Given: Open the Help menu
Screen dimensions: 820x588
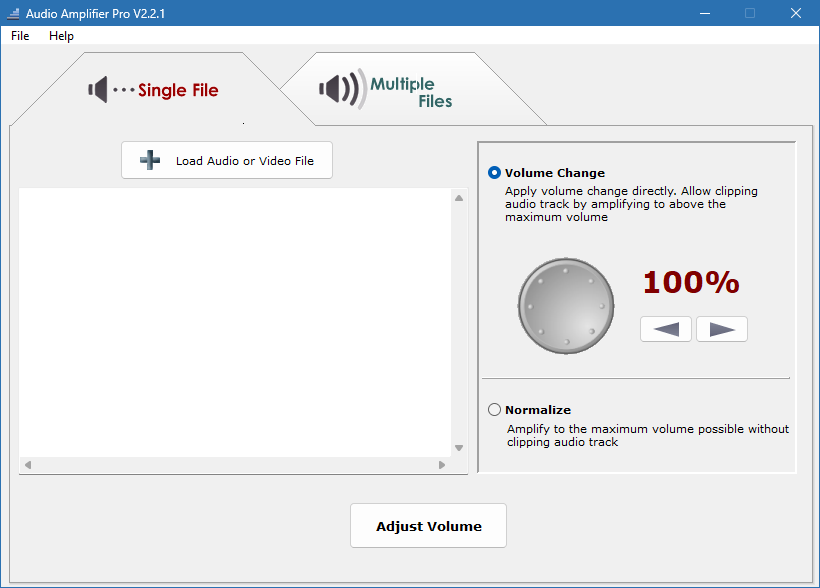Looking at the screenshot, I should pyautogui.click(x=61, y=36).
